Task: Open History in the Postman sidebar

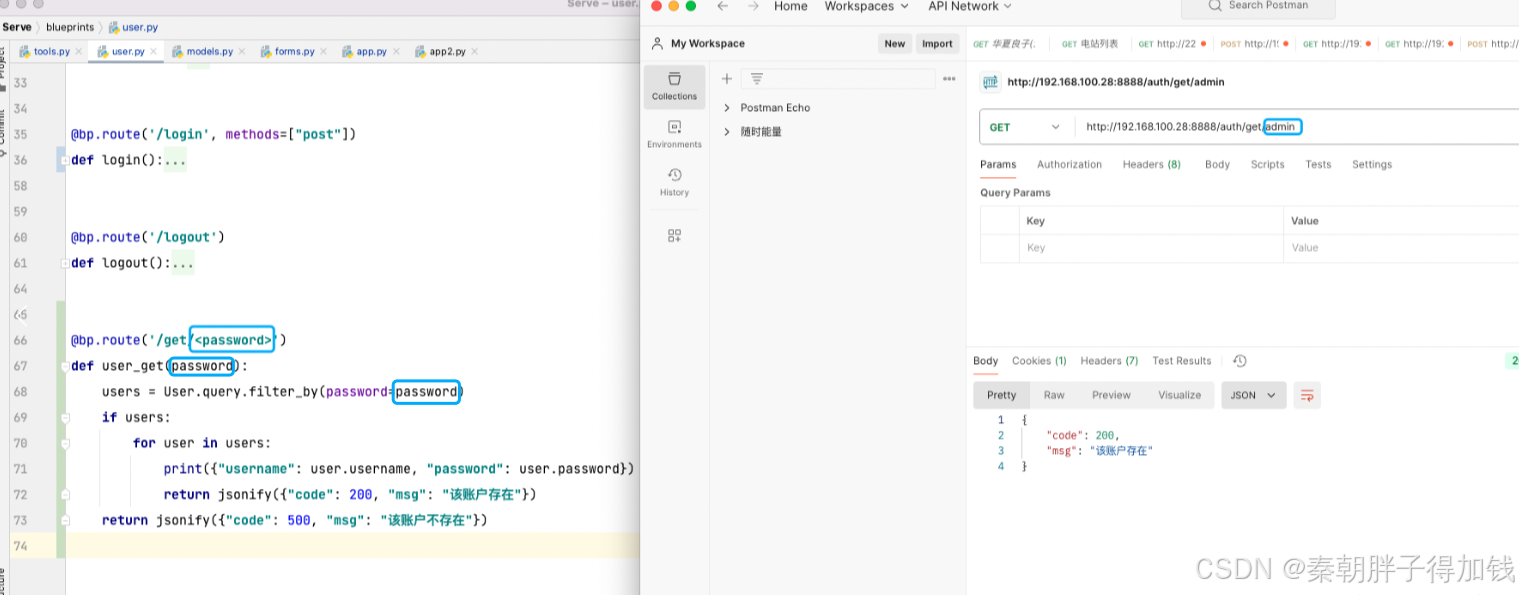Action: [x=674, y=182]
